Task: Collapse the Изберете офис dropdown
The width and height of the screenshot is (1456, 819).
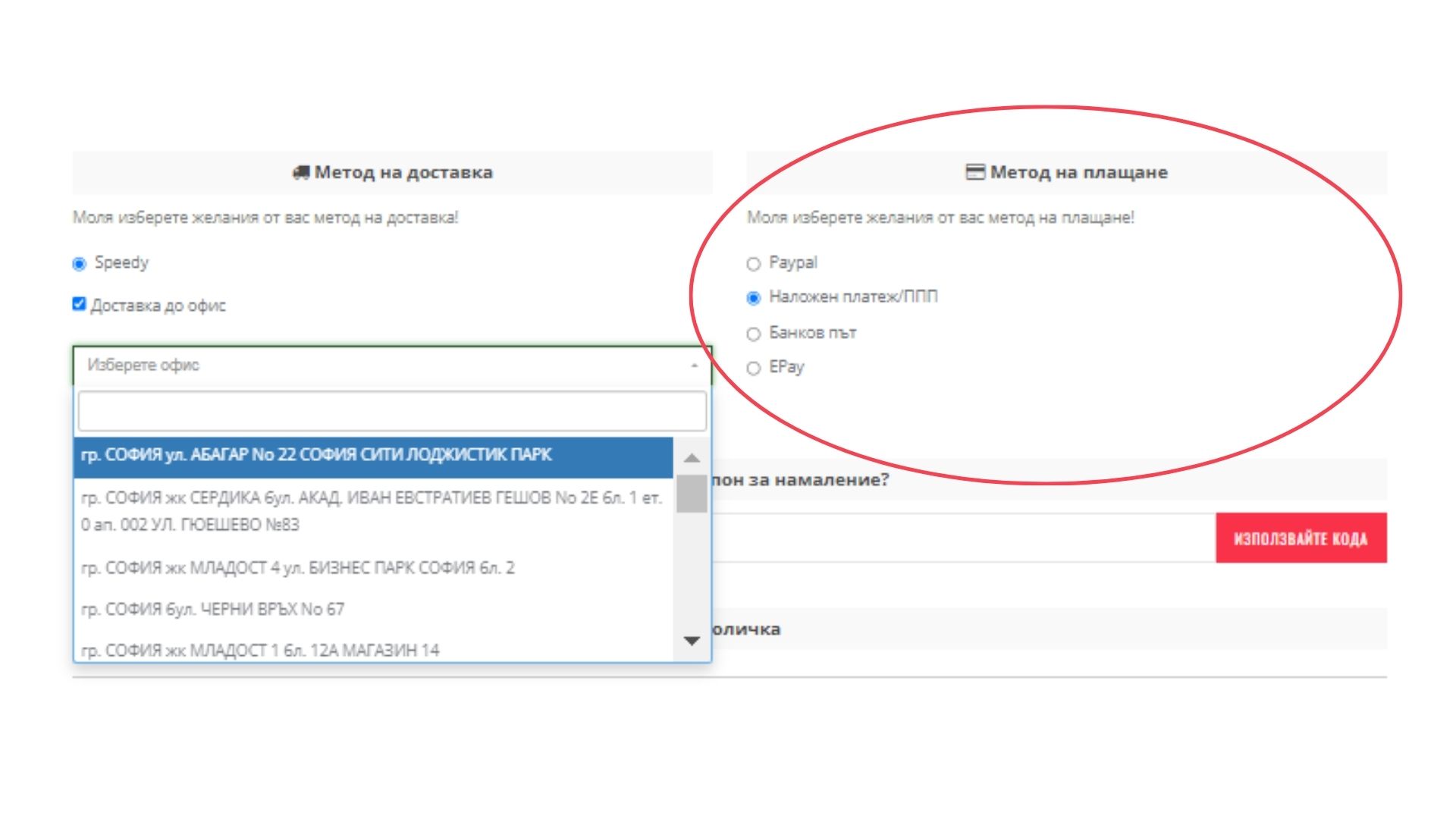Action: tap(392, 366)
